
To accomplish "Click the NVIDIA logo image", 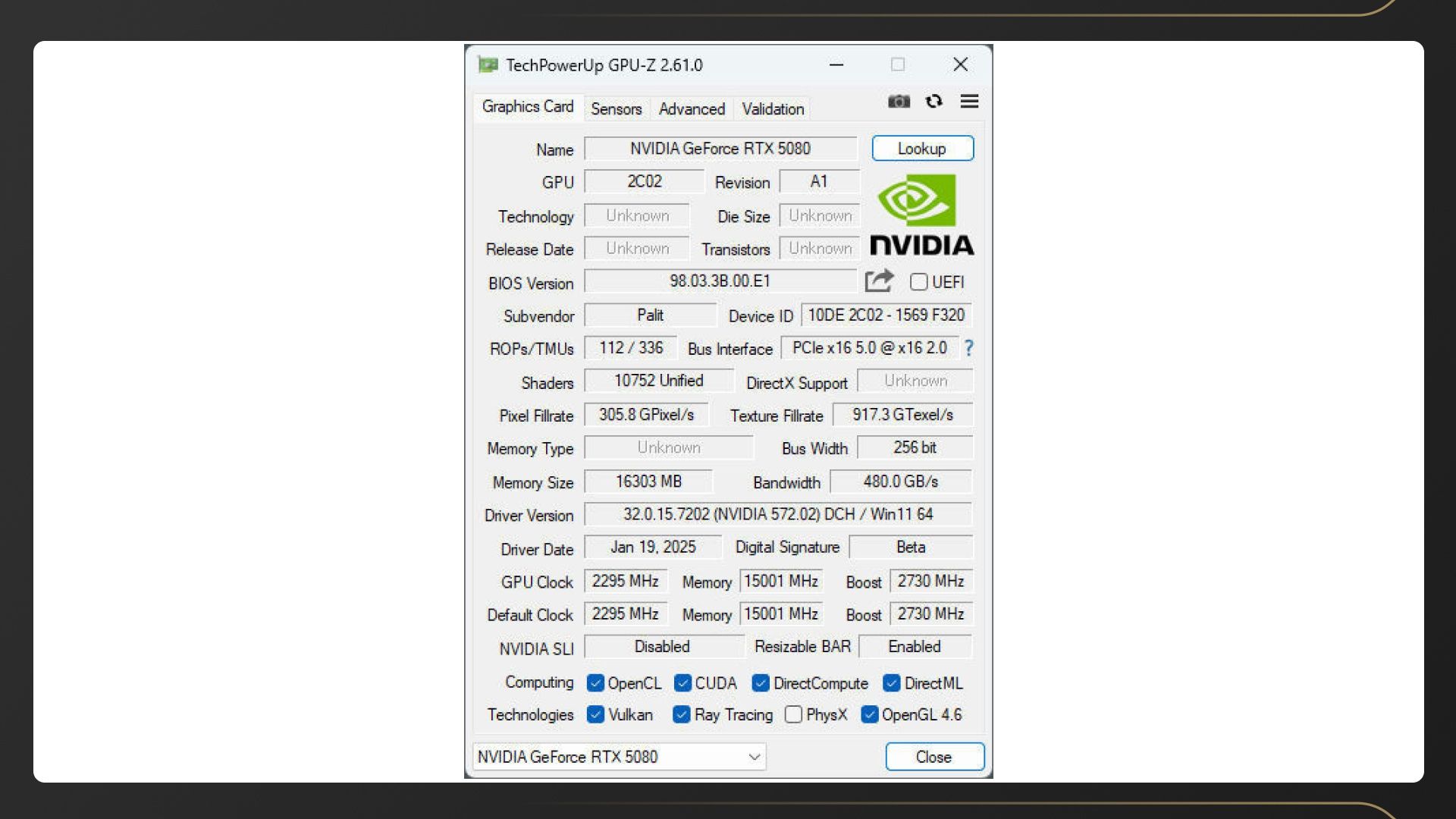I will pyautogui.click(x=921, y=215).
